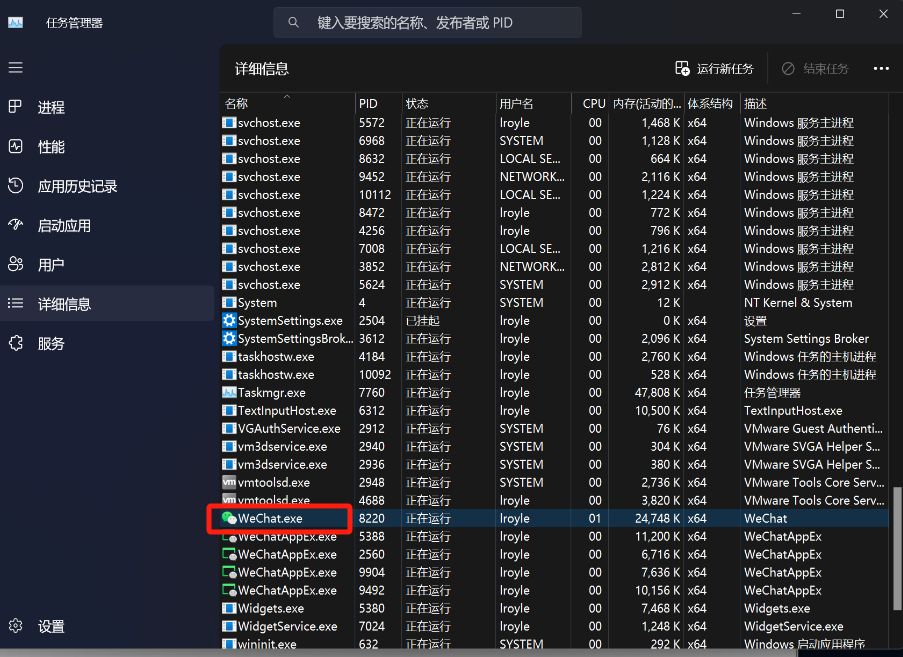Image resolution: width=903 pixels, height=657 pixels.
Task: Open the 用户 tab
Action: click(x=107, y=264)
